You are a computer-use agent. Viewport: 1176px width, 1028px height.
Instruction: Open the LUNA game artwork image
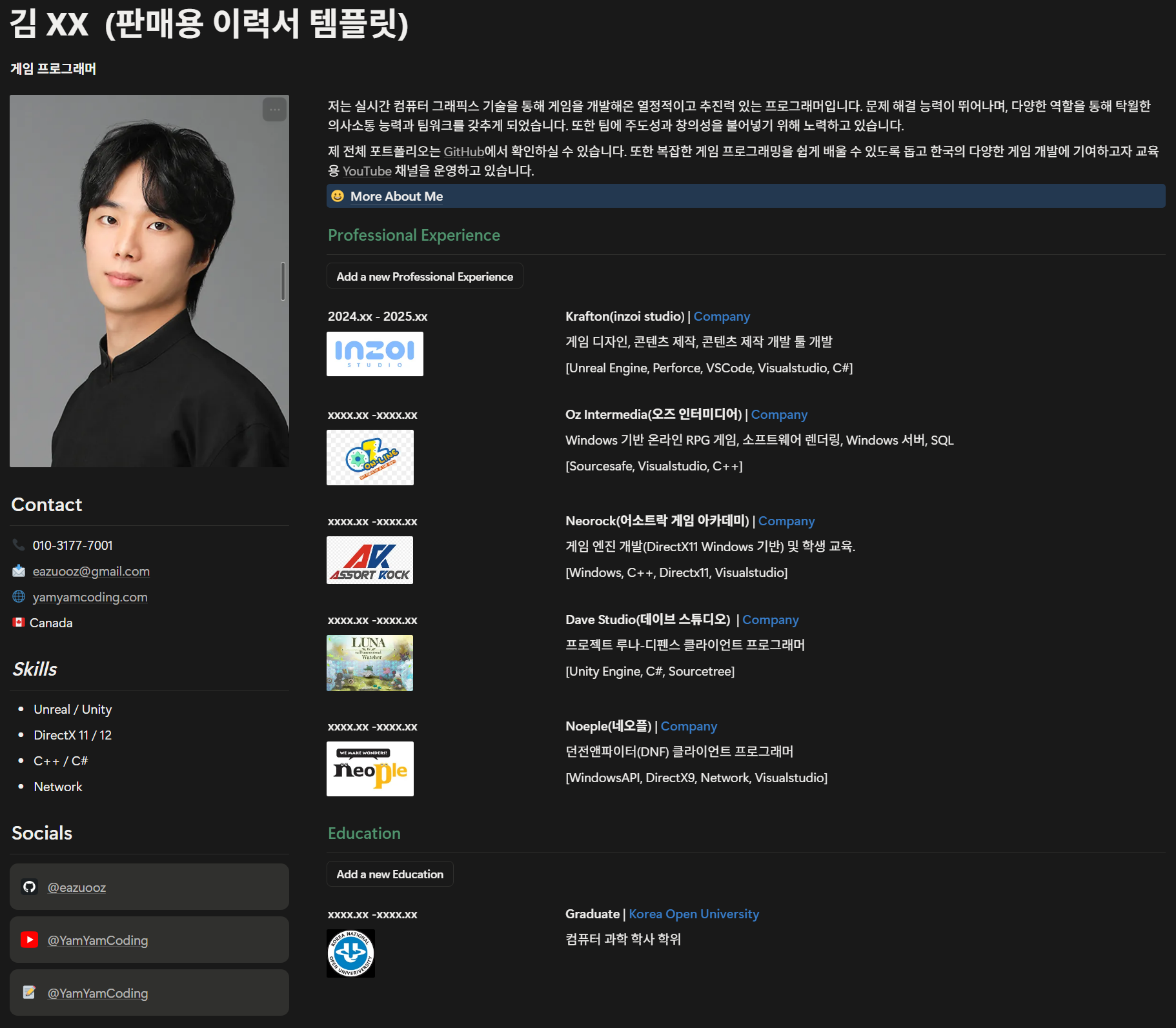point(370,663)
